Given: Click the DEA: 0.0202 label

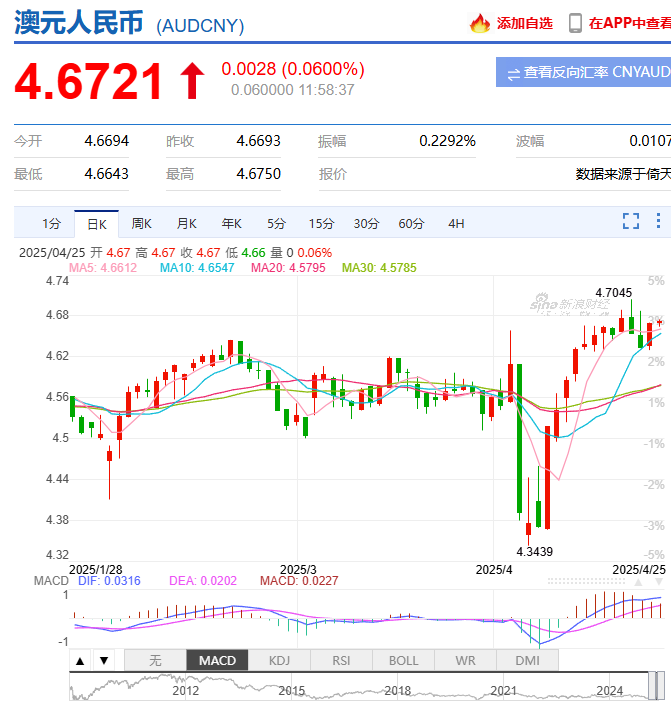Looking at the screenshot, I should pos(203,581).
